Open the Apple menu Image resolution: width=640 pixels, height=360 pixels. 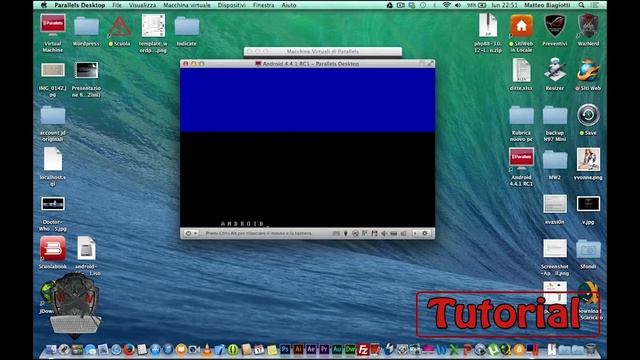pos(44,5)
